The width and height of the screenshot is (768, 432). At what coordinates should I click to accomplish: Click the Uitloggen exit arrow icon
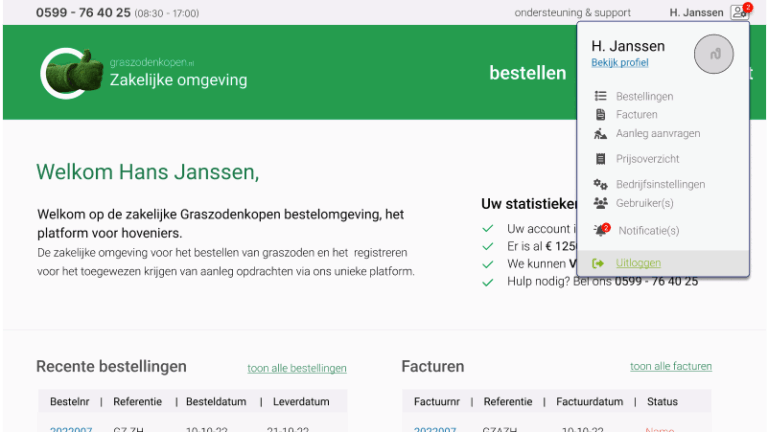click(x=598, y=264)
